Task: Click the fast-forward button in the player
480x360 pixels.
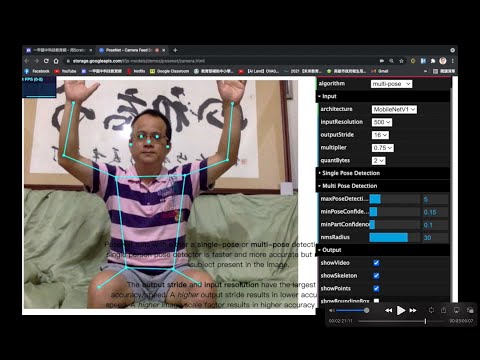Action: coord(413,310)
